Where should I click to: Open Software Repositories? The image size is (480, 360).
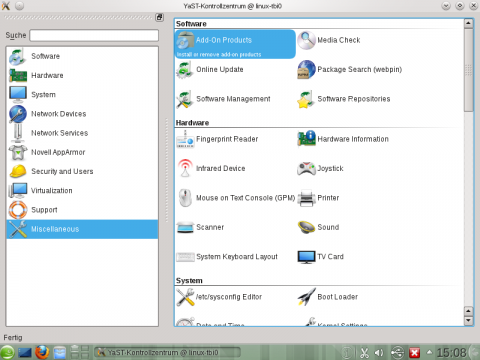(344, 99)
